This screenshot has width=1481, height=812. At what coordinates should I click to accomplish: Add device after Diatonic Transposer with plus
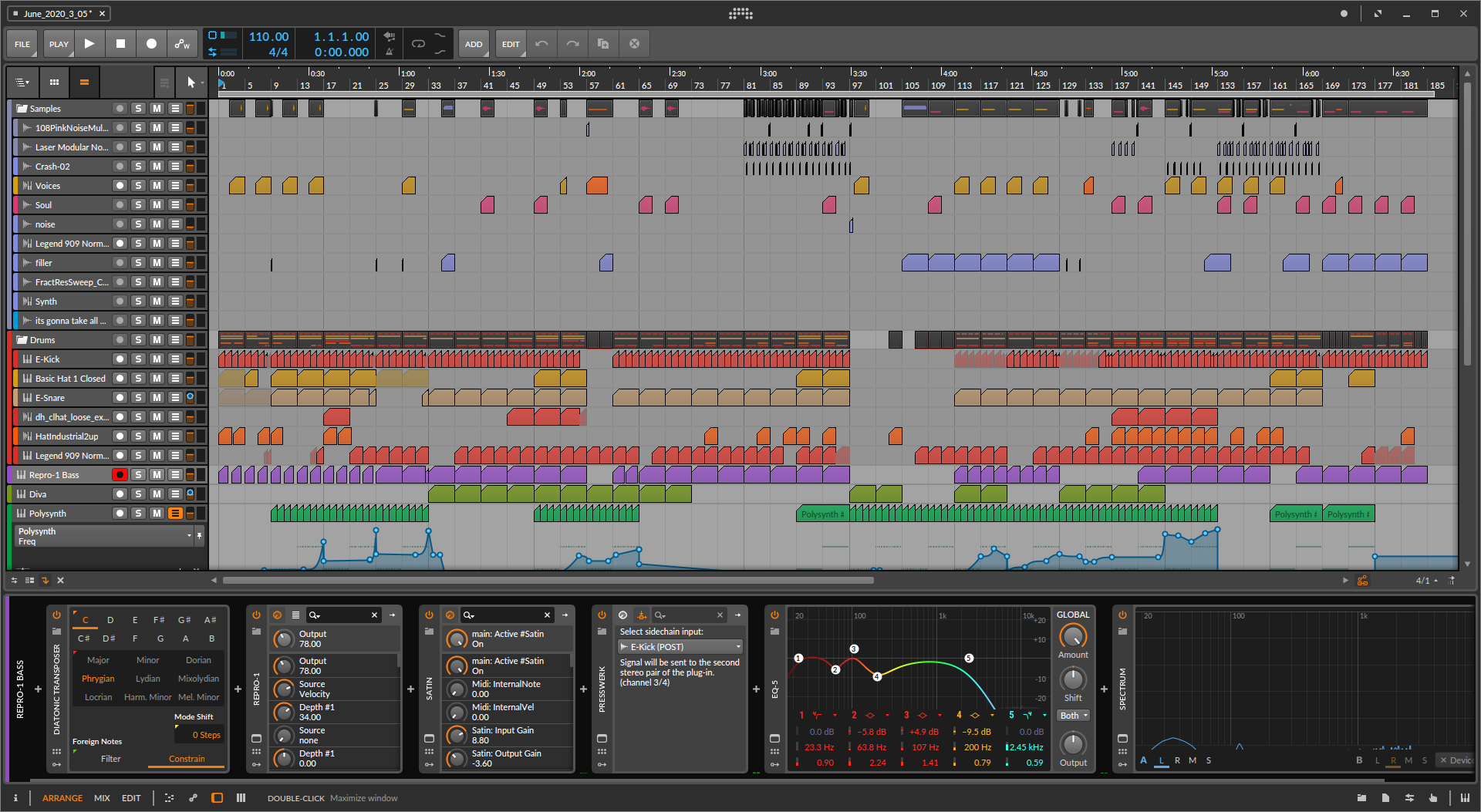tap(238, 689)
